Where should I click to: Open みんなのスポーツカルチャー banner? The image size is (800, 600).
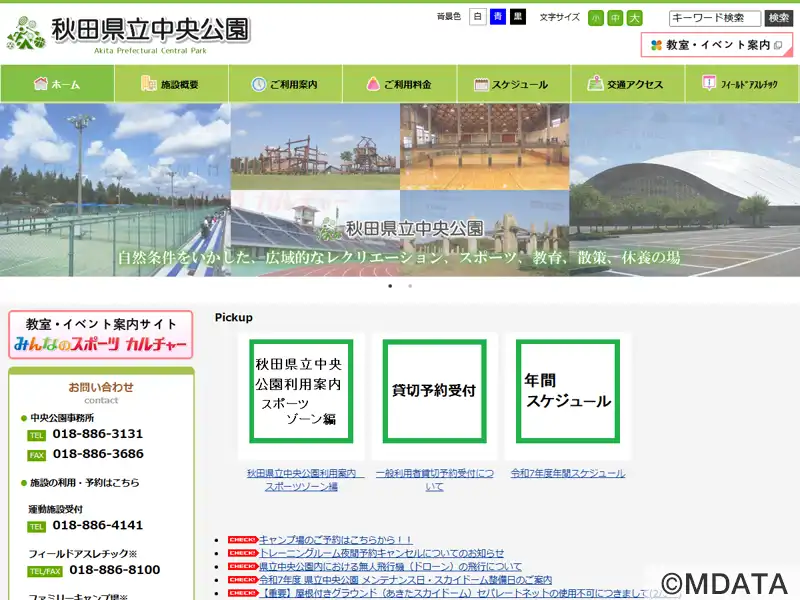pos(101,335)
